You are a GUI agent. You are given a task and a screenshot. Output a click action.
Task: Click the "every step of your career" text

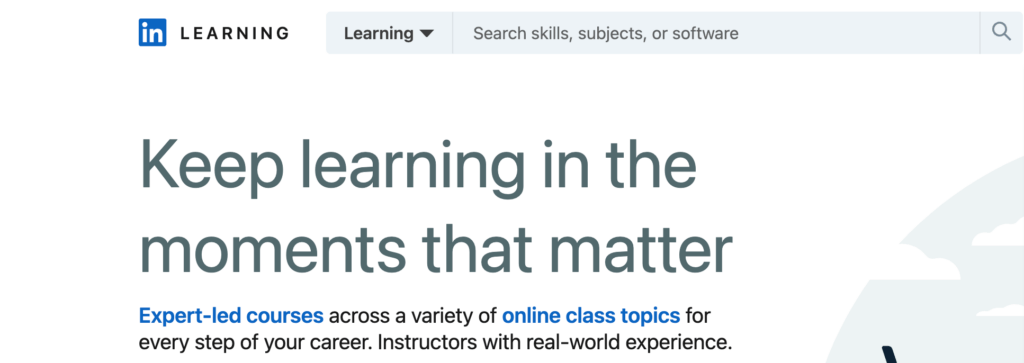pyautogui.click(x=255, y=343)
